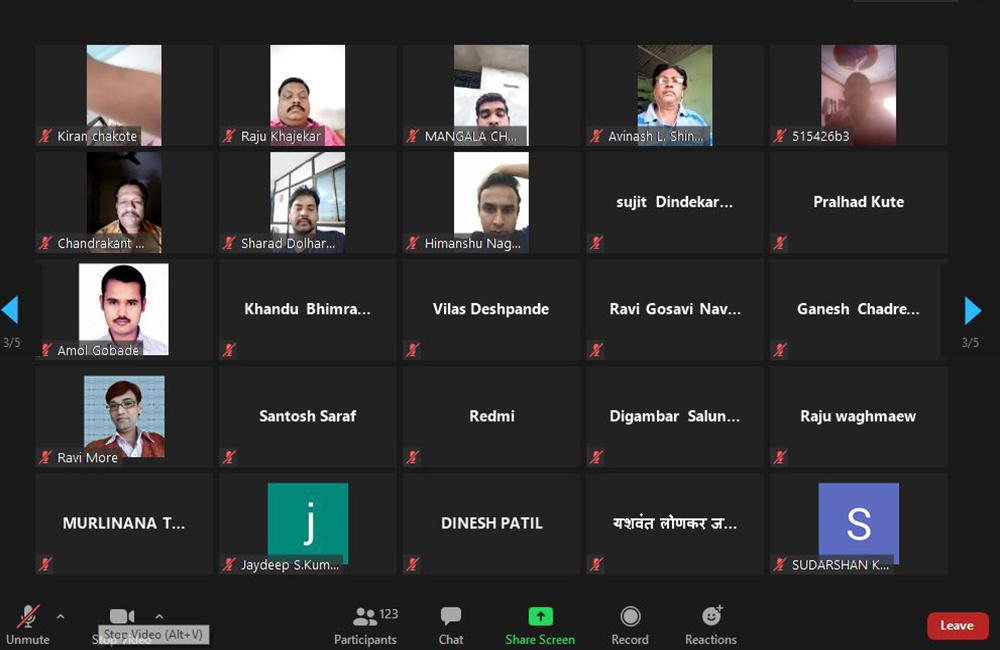The height and width of the screenshot is (650, 1000).
Task: Select Jaydeep S.Kum... green avatar tile
Action: coord(308,523)
